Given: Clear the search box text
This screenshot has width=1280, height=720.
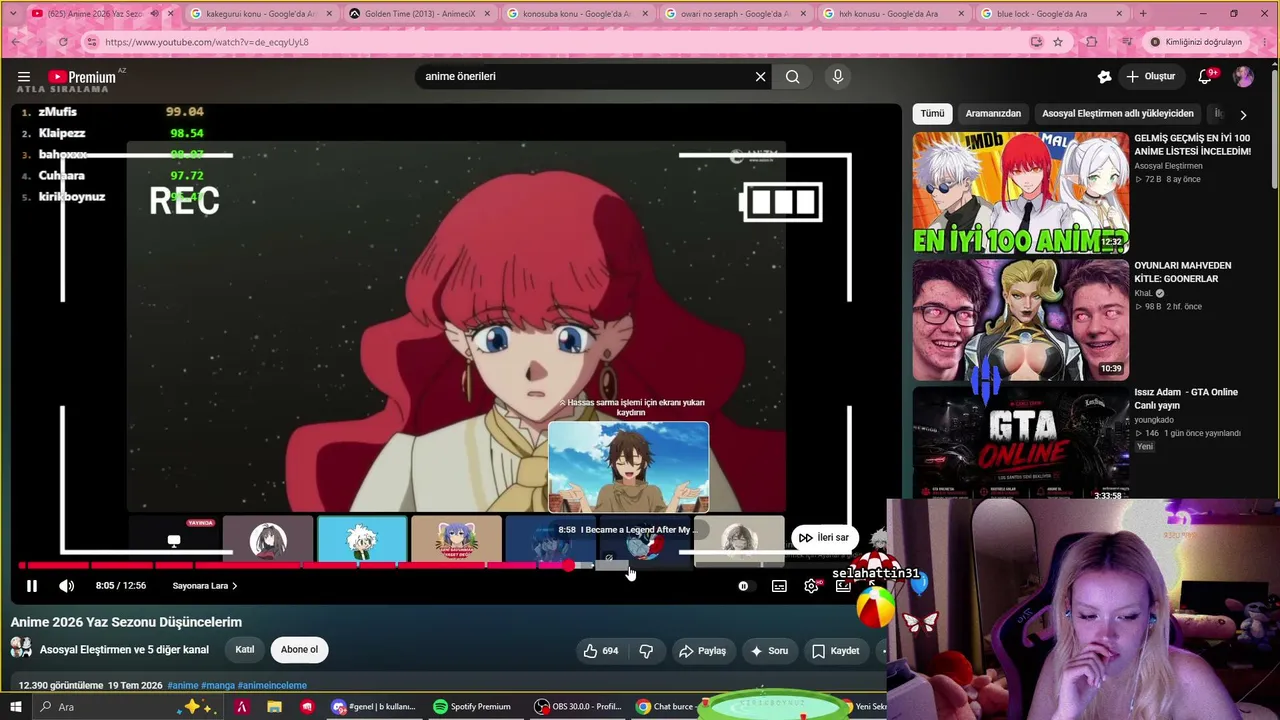Looking at the screenshot, I should click(x=760, y=77).
